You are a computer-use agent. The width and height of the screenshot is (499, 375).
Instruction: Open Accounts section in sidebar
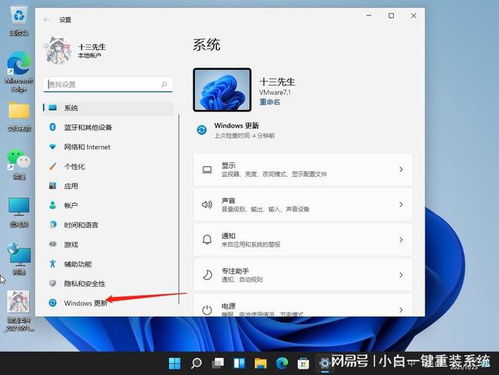[x=109, y=205]
